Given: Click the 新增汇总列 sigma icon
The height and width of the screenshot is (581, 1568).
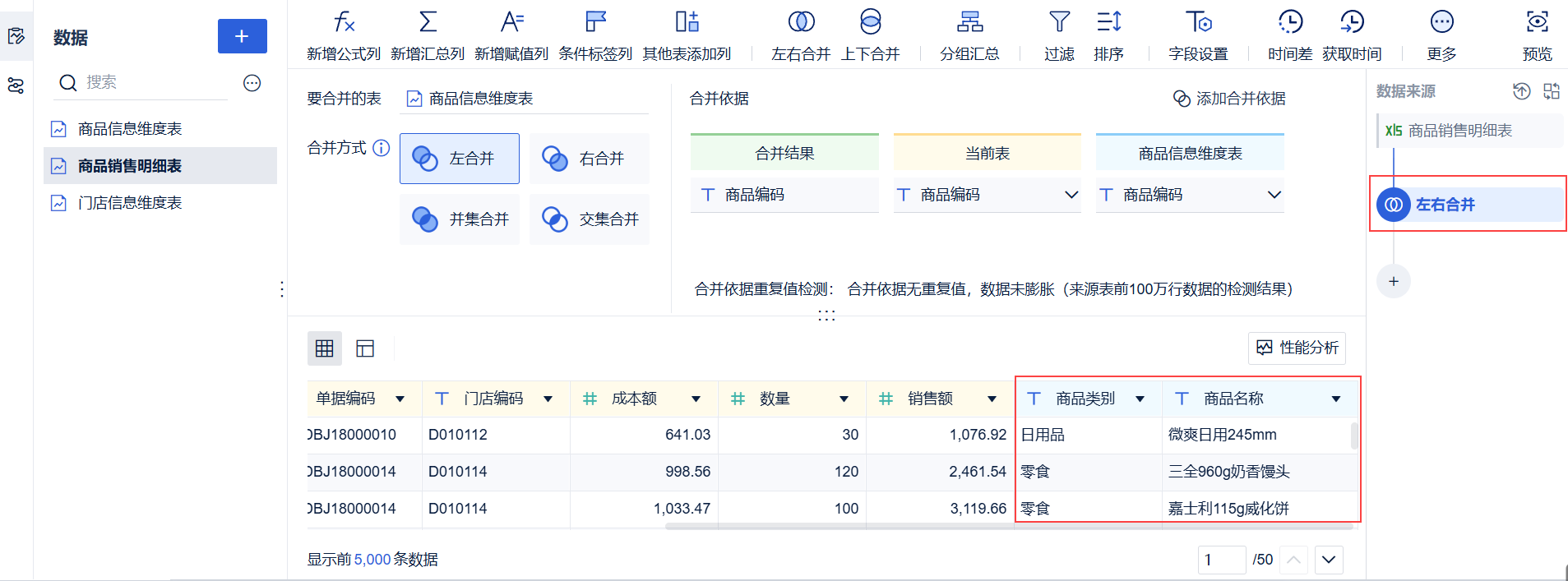Looking at the screenshot, I should [428, 22].
